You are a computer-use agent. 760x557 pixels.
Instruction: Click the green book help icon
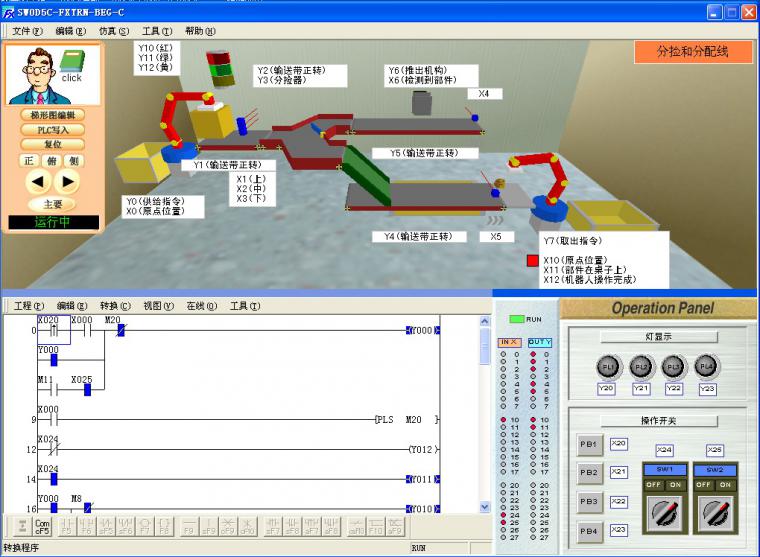point(71,64)
